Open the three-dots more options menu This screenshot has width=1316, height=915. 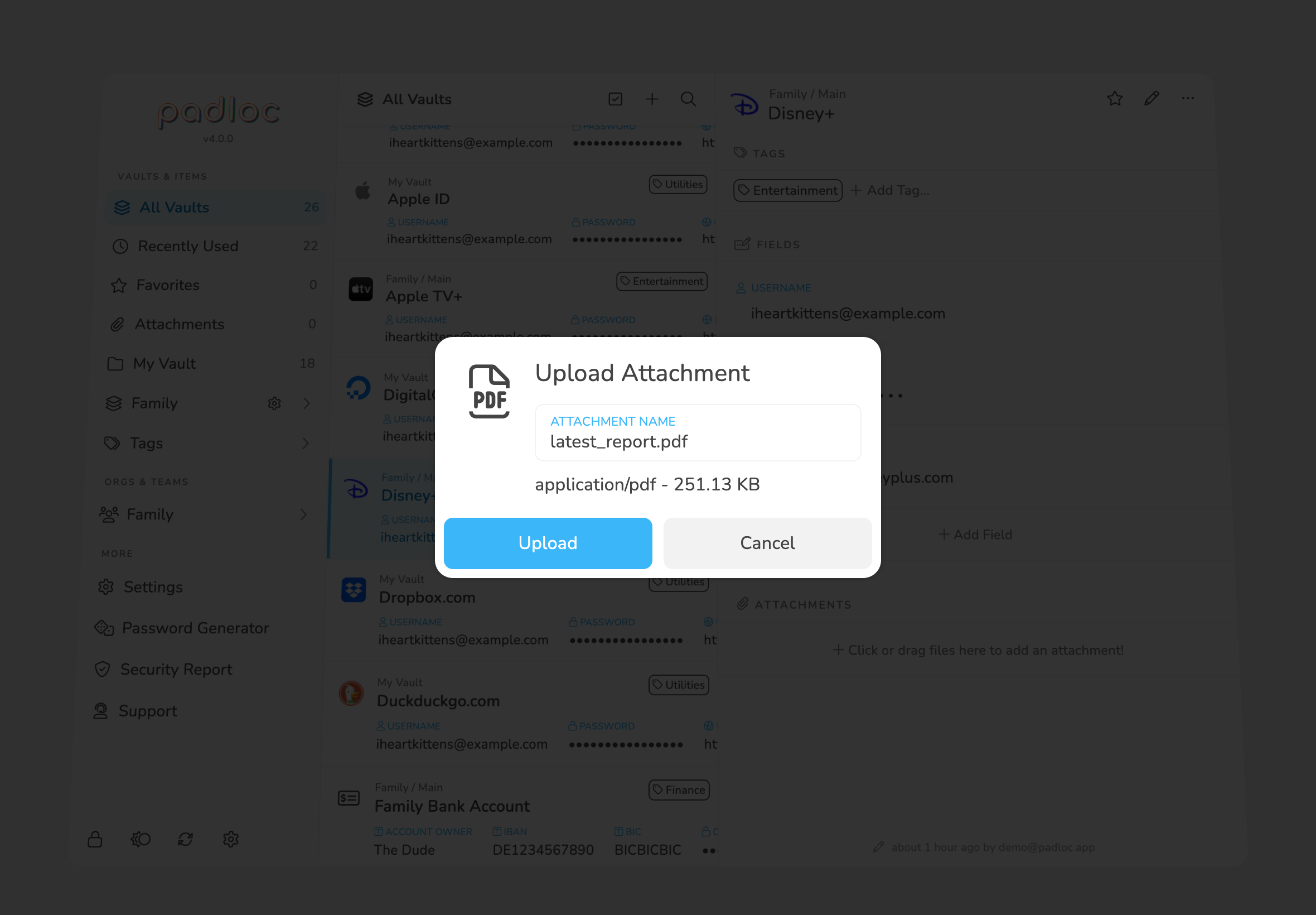(1188, 99)
